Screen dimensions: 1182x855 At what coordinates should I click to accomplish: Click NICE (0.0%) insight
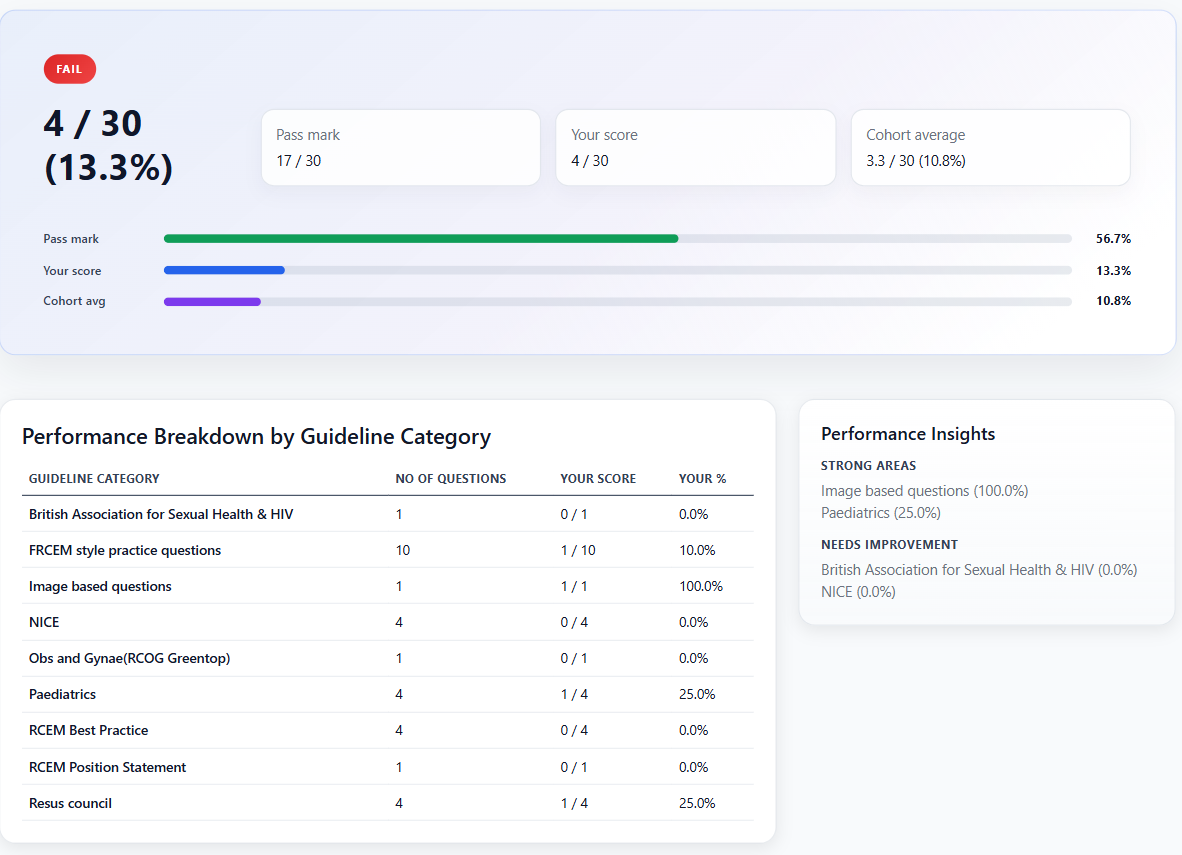pos(858,592)
